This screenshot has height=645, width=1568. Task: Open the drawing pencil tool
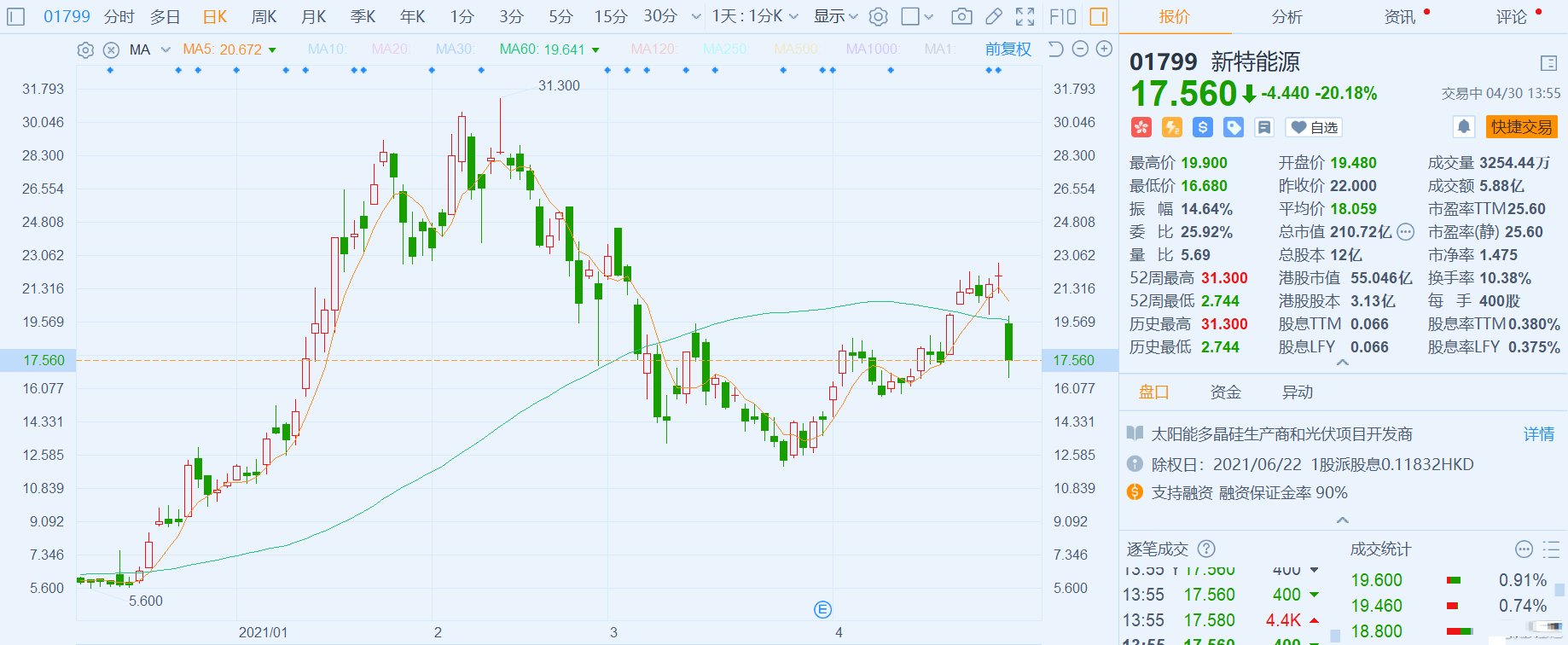[x=994, y=16]
